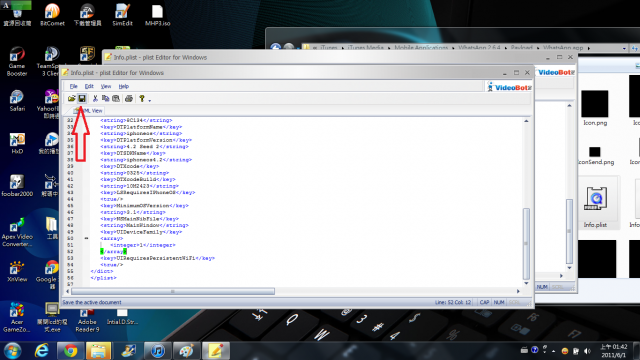This screenshot has width=640, height=360.
Task: Click the Windows Start button
Action: pyautogui.click(x=13, y=351)
